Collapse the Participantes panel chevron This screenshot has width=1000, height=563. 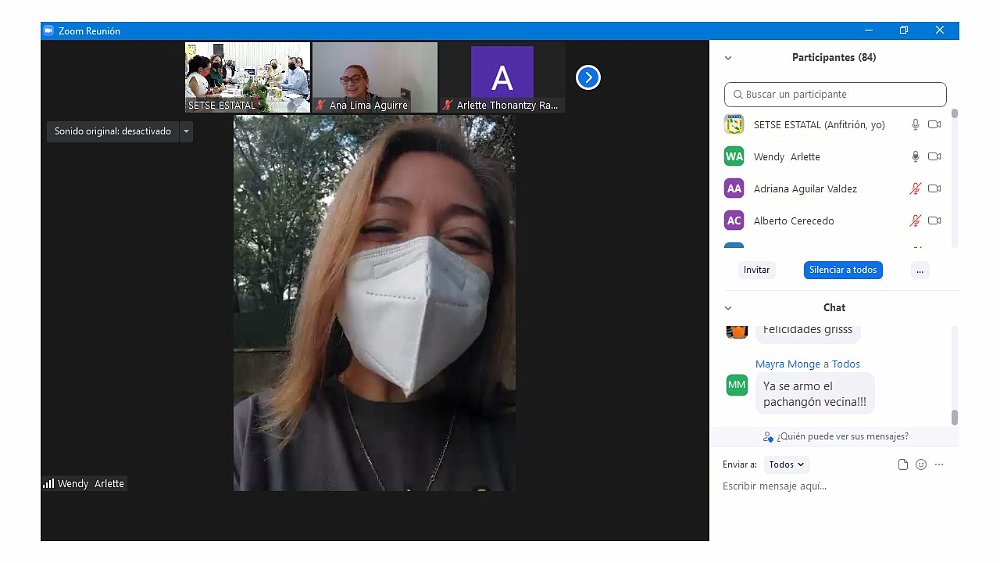click(728, 58)
